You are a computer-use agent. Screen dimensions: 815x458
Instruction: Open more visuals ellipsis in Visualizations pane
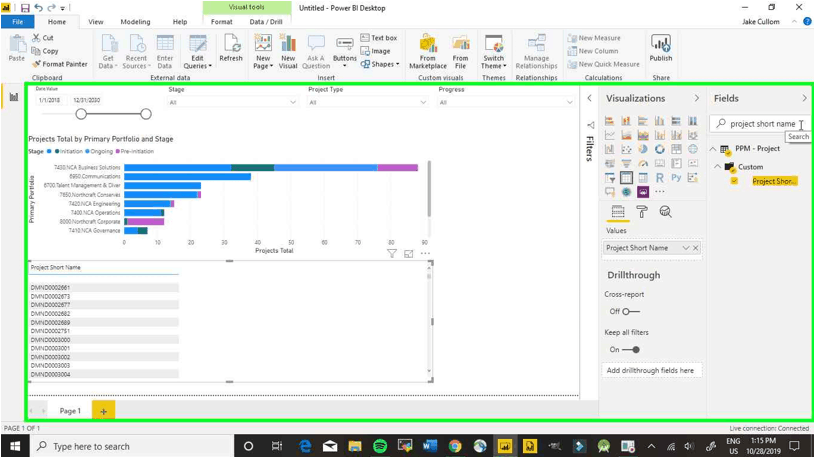point(660,192)
